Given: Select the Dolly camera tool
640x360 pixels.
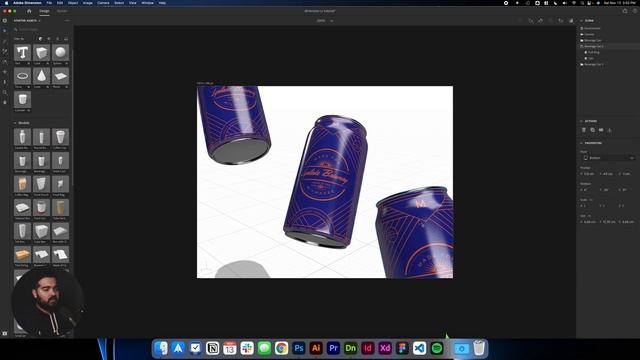Looking at the screenshot, I should (5, 82).
